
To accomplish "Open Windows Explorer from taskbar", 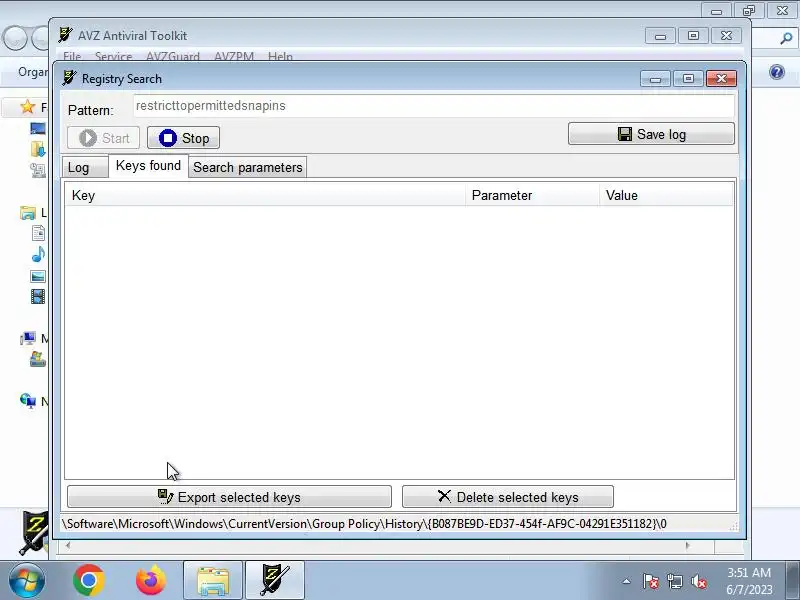I will [x=213, y=580].
